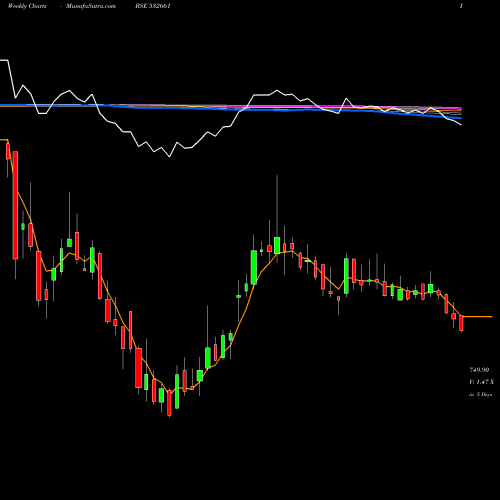Click the last red candle at chart's right end
This screenshot has width=500, height=500.
pos(462,323)
